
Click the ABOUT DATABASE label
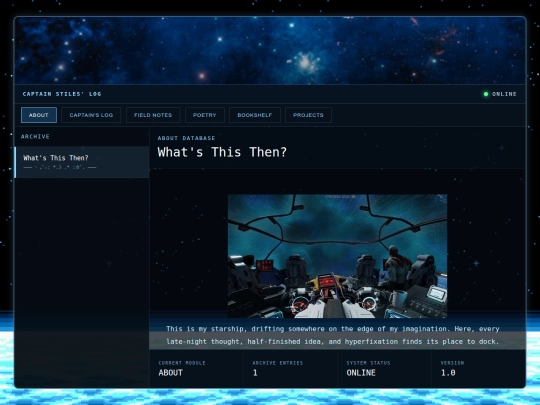pyautogui.click(x=186, y=138)
